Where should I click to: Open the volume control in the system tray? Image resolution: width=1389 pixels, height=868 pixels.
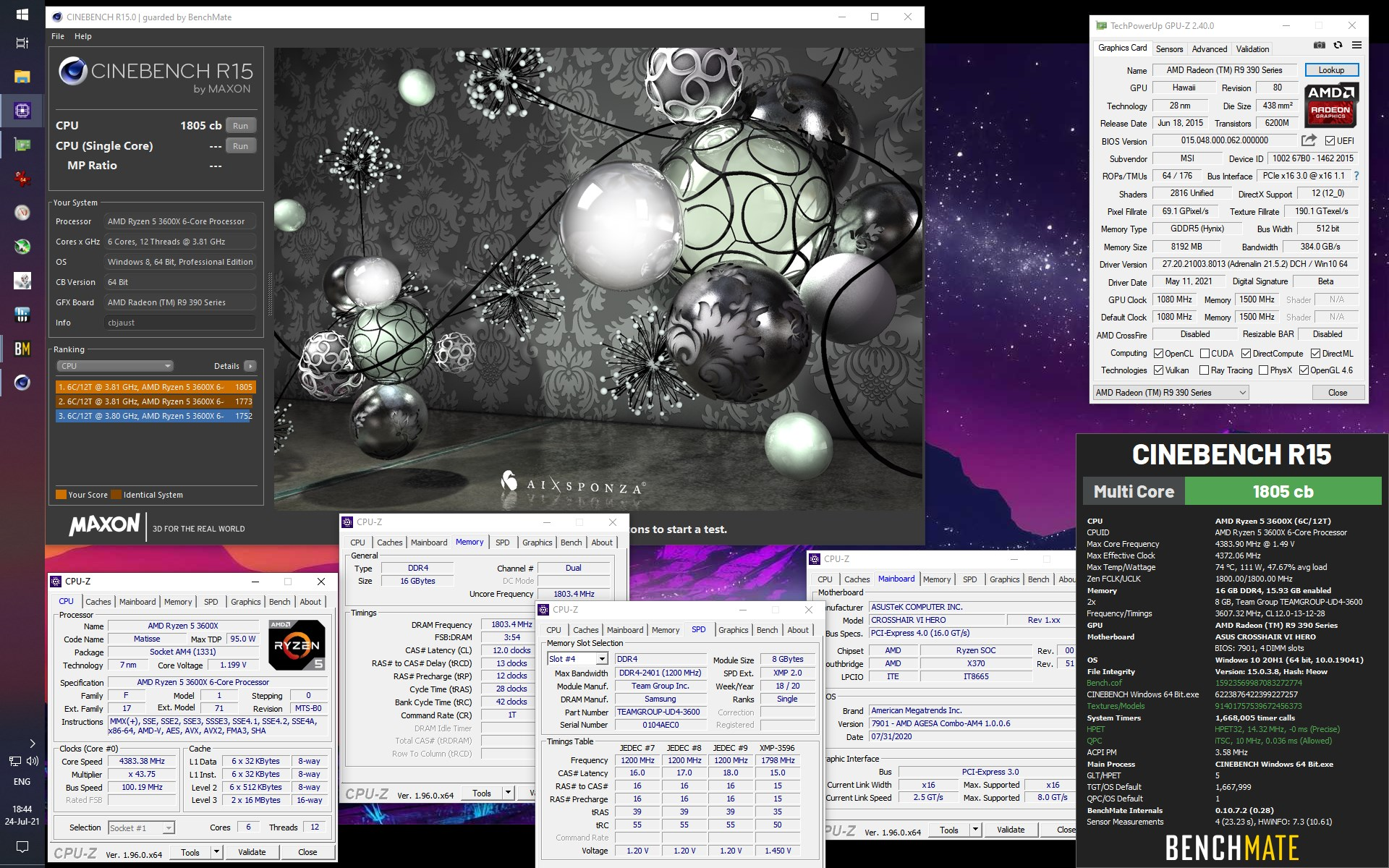tap(33, 761)
